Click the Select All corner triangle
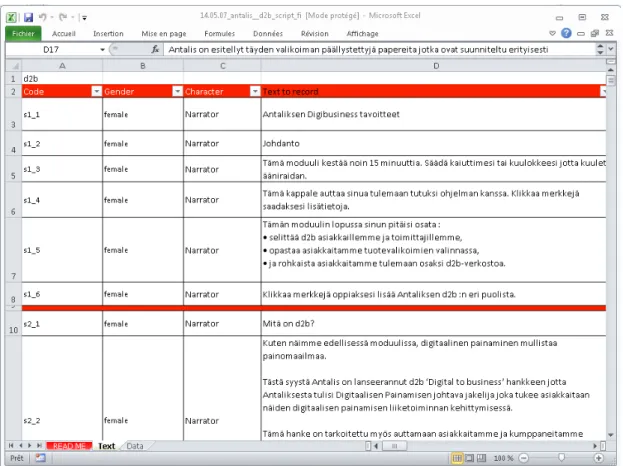The width and height of the screenshot is (623, 466). point(14,66)
